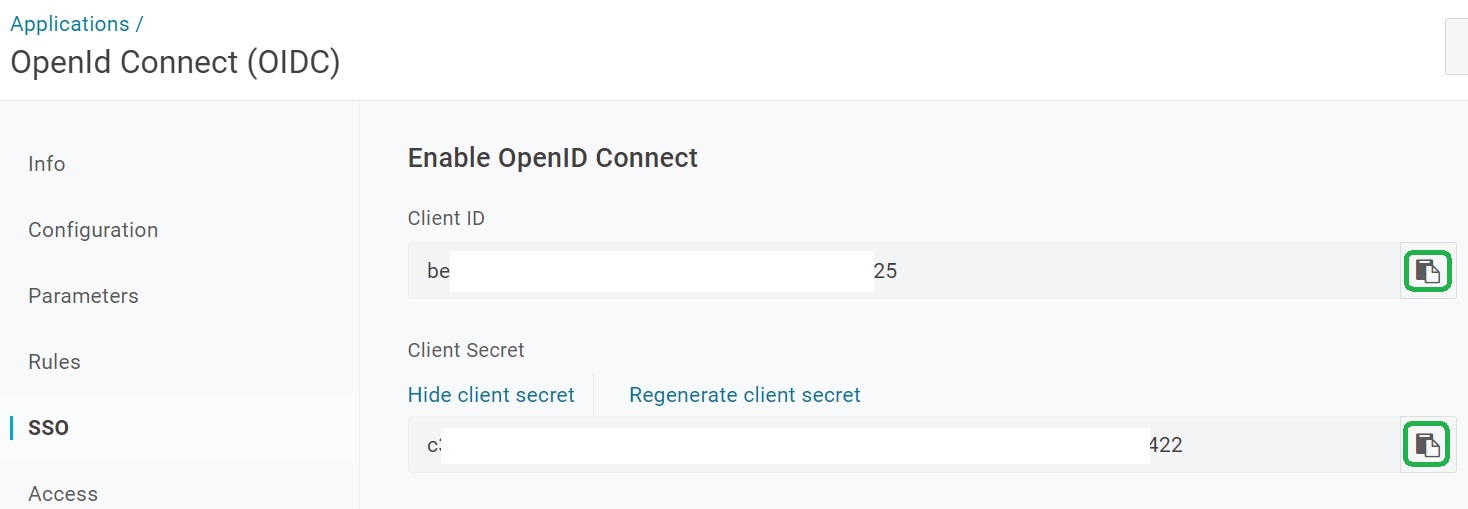Image resolution: width=1468 pixels, height=509 pixels.
Task: Click the partially visible top-right button
Action: [1457, 46]
